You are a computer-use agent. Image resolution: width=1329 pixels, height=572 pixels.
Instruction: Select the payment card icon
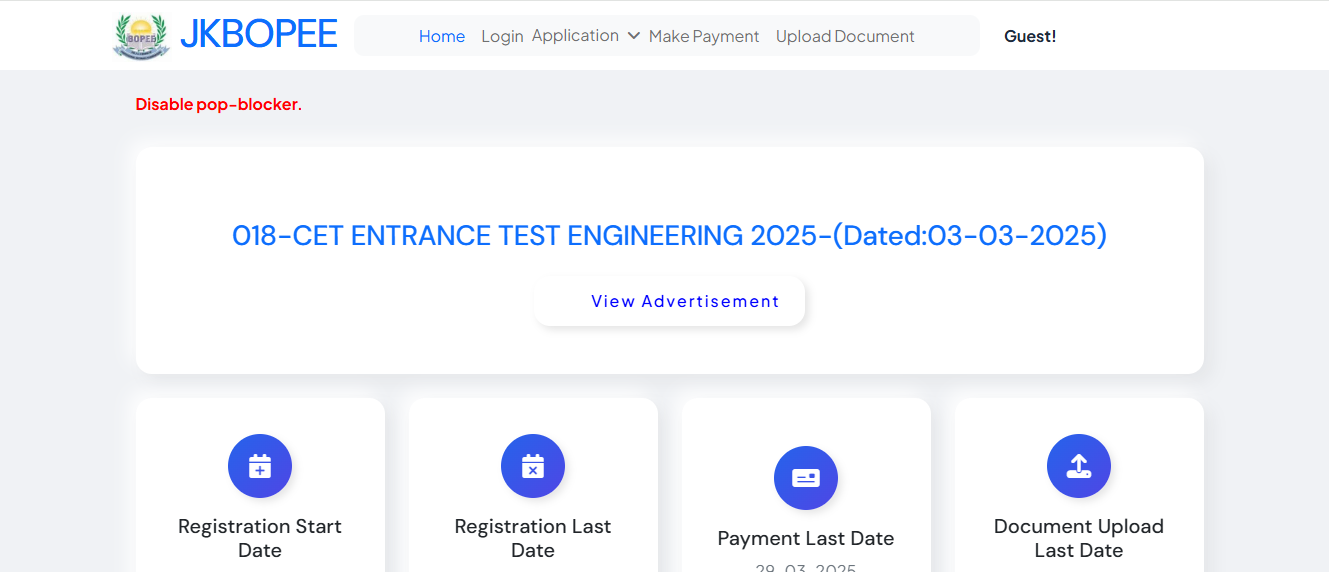806,478
